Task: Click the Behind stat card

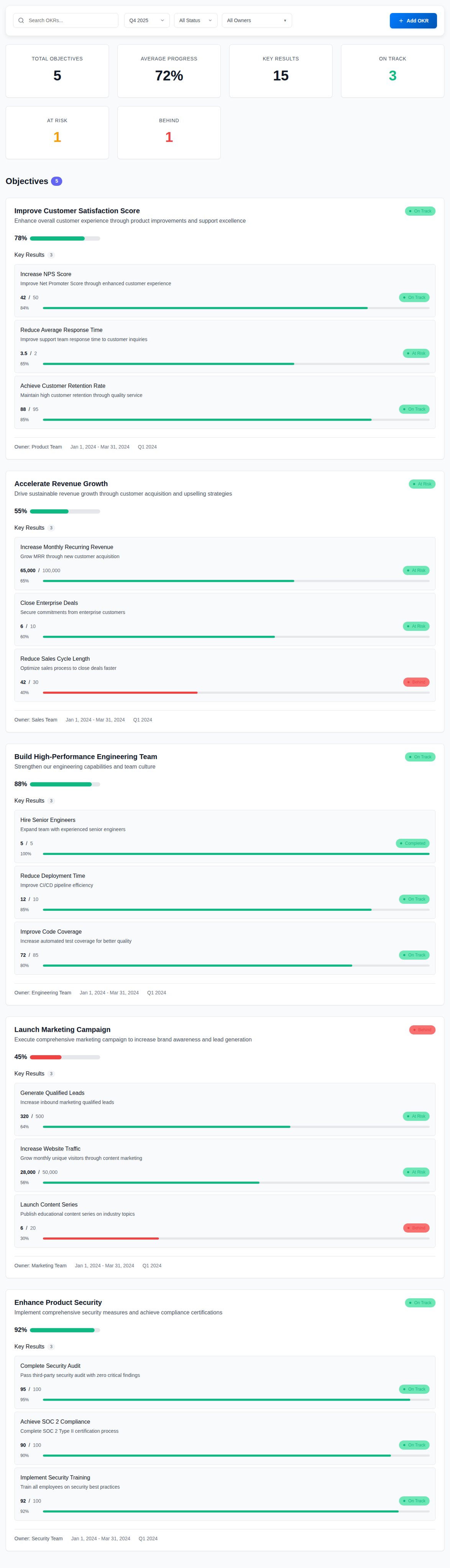Action: 169,133
